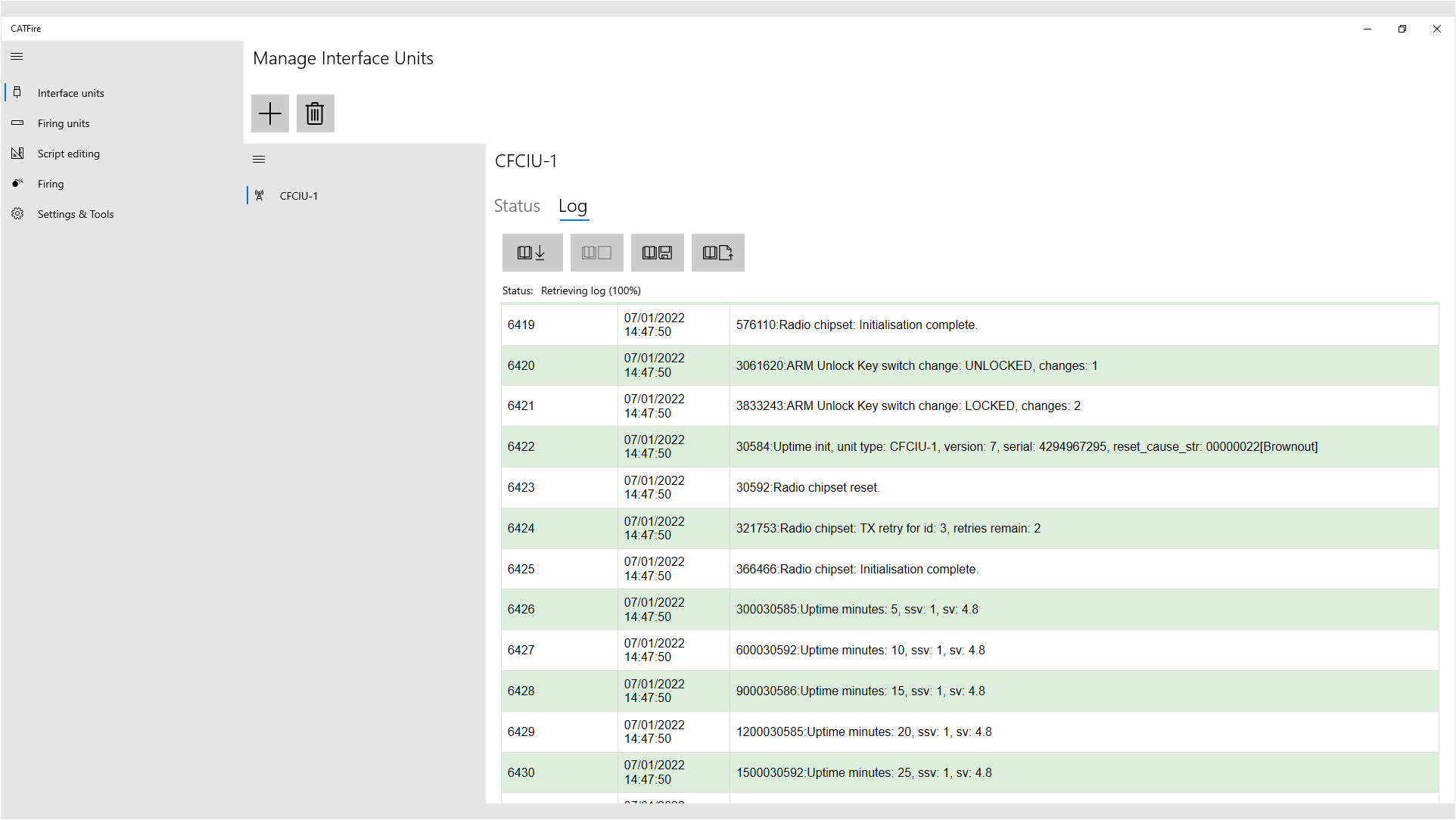Collapse the interface unit list pane menu
The height and width of the screenshot is (820, 1456).
tap(259, 160)
